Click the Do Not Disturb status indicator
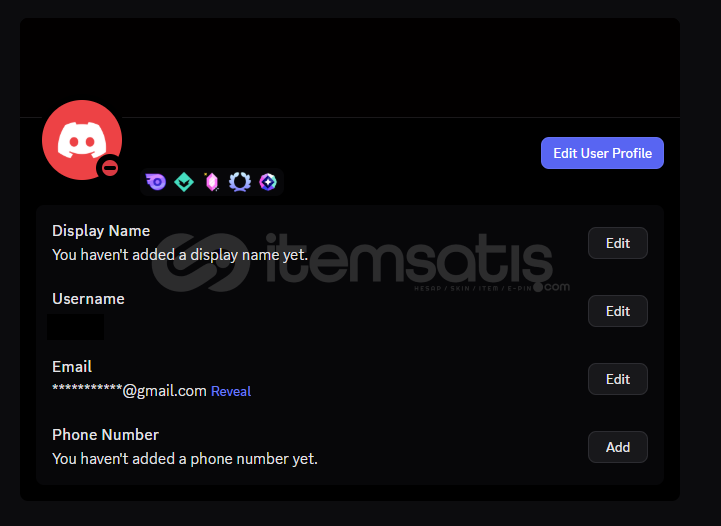Screen dimensions: 721x526 point(109,168)
